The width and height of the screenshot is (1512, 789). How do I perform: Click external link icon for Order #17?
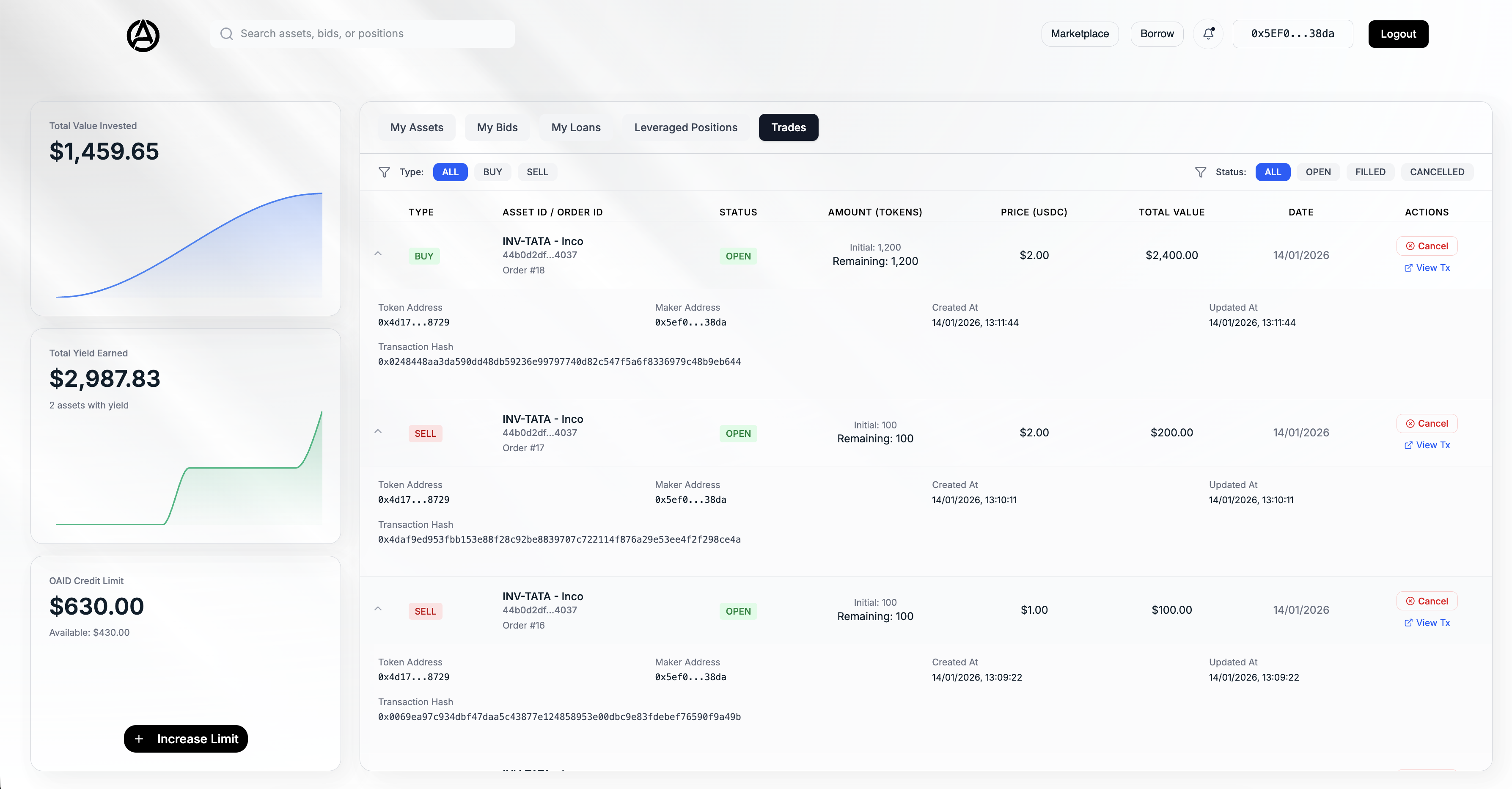click(x=1408, y=445)
